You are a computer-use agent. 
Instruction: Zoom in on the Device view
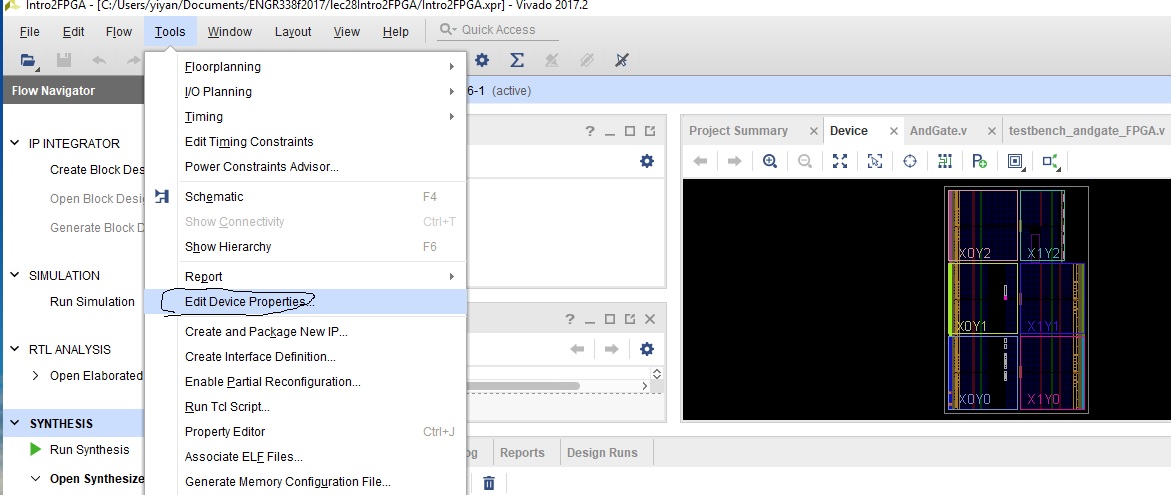point(770,161)
